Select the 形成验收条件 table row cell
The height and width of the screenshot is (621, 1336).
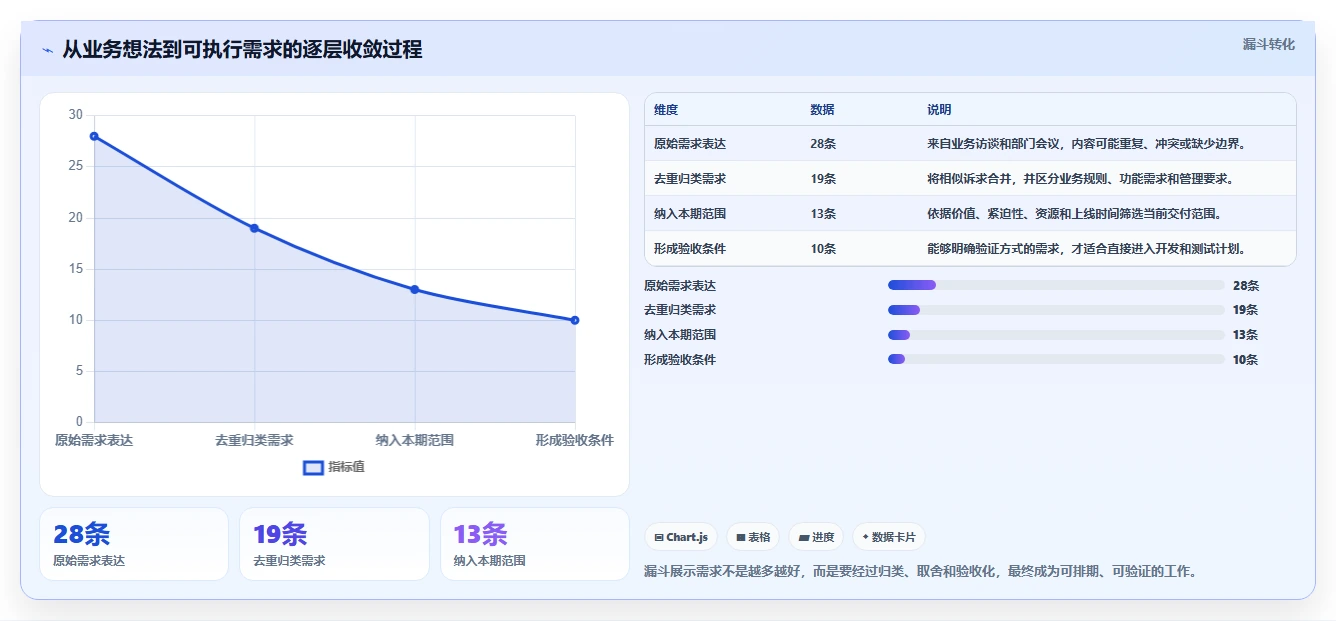690,249
